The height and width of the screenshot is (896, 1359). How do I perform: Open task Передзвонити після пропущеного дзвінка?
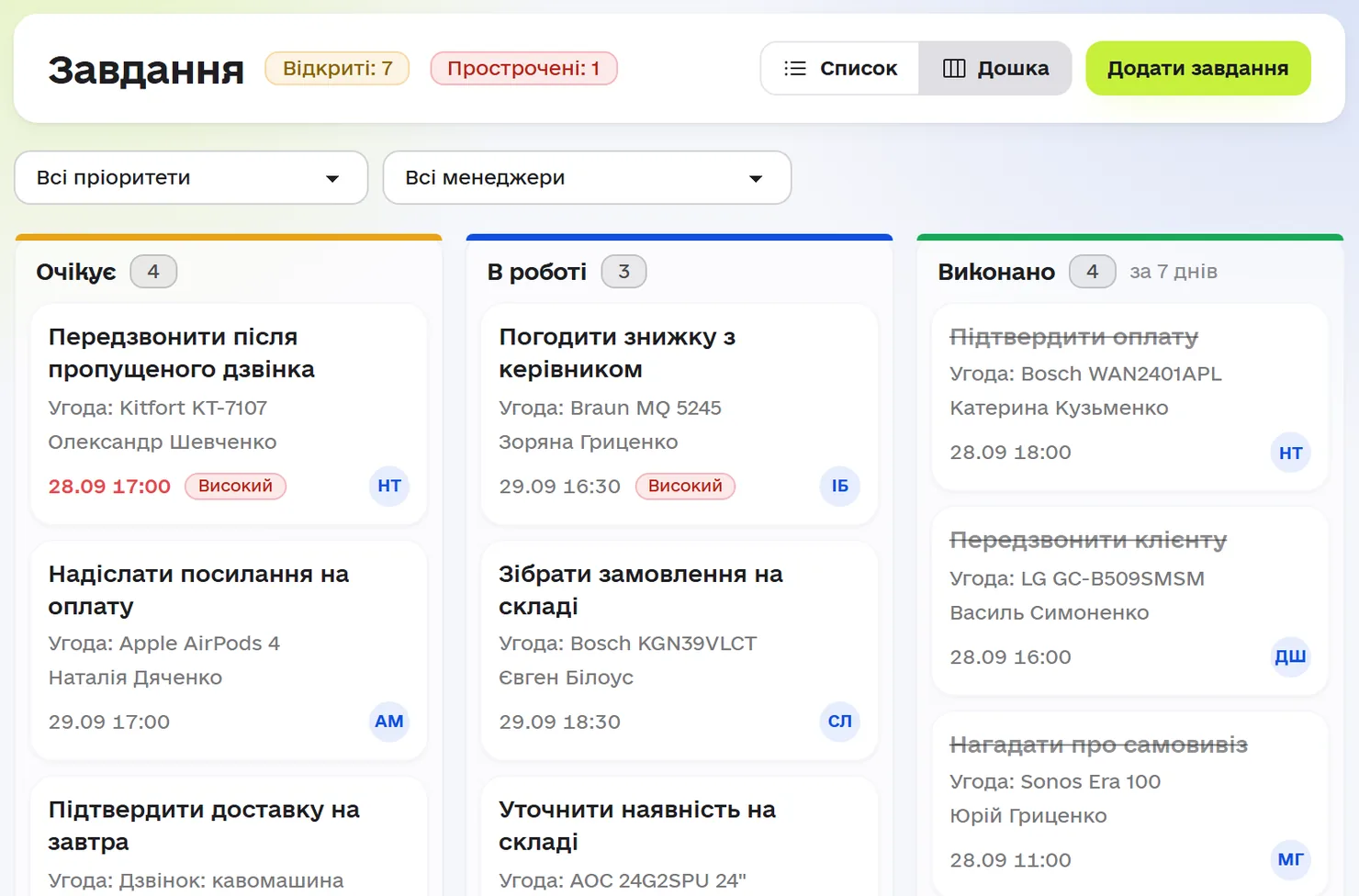point(182,353)
